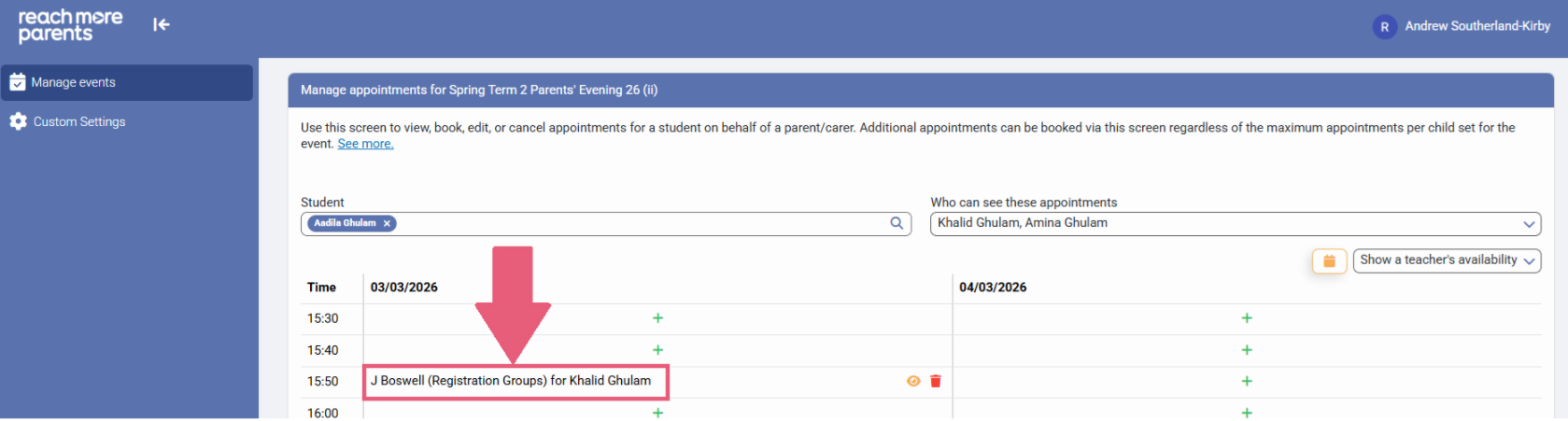This screenshot has height=421, width=1568.
Task: Collapse the sidebar with the arrow icon
Action: click(162, 25)
